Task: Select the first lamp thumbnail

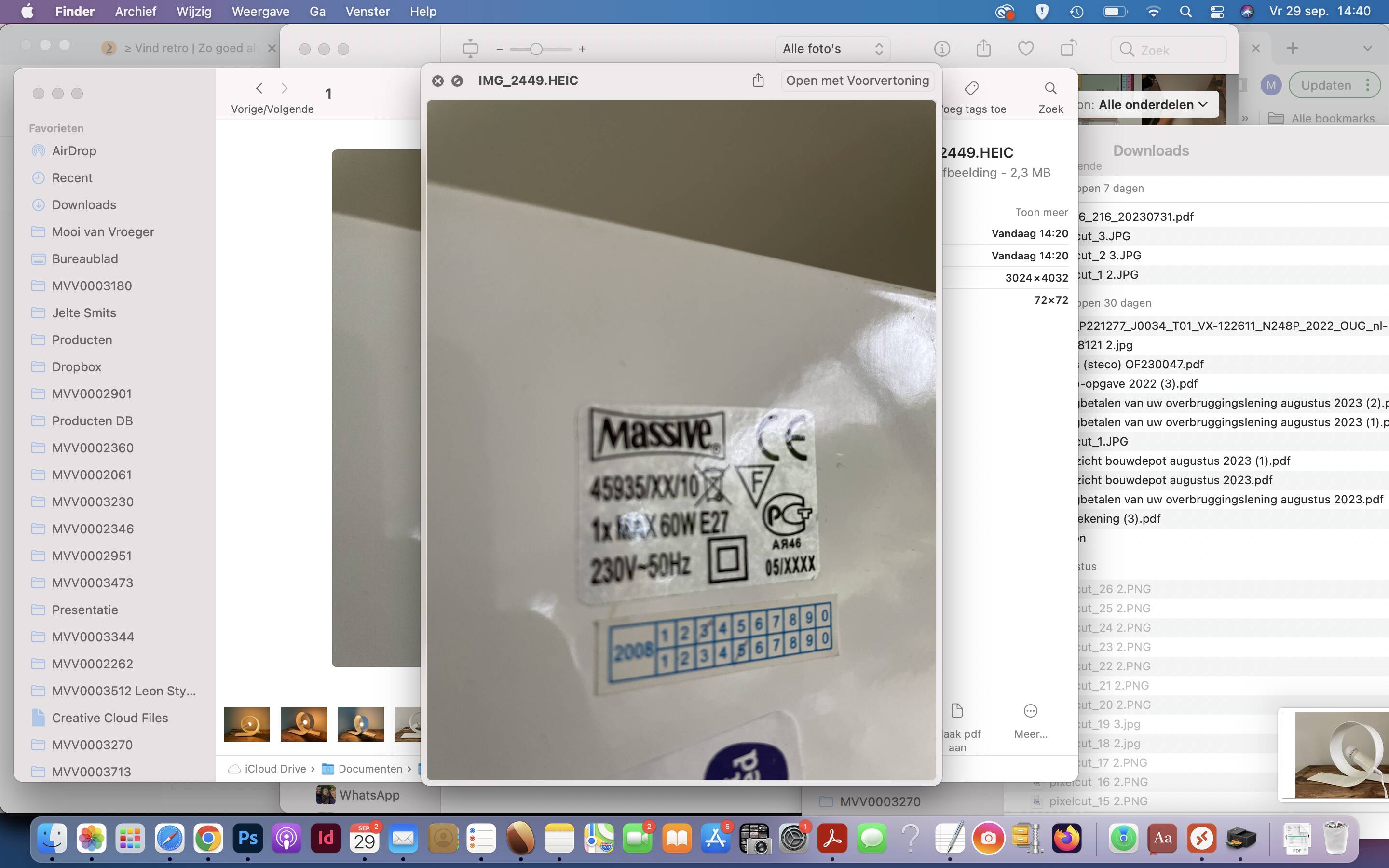Action: pos(247,724)
